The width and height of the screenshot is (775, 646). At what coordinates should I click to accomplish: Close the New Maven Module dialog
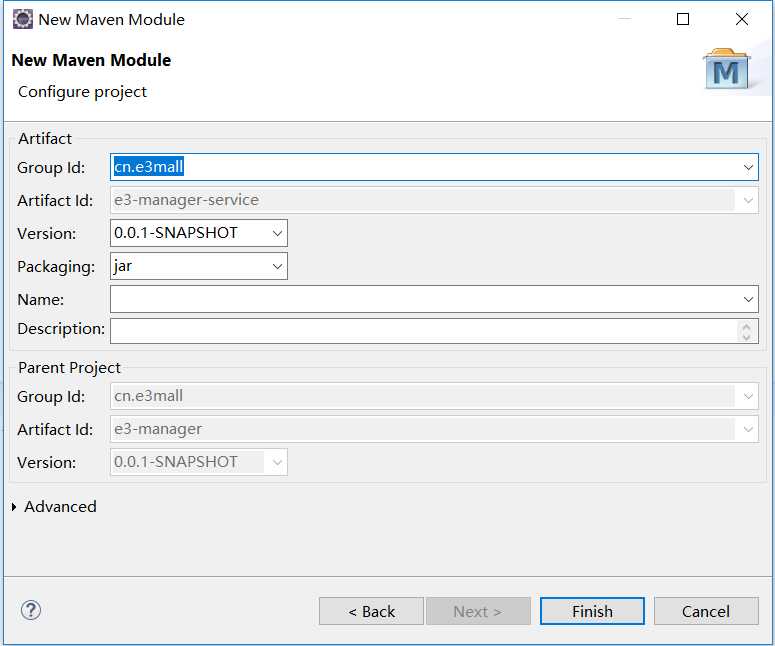click(x=741, y=19)
